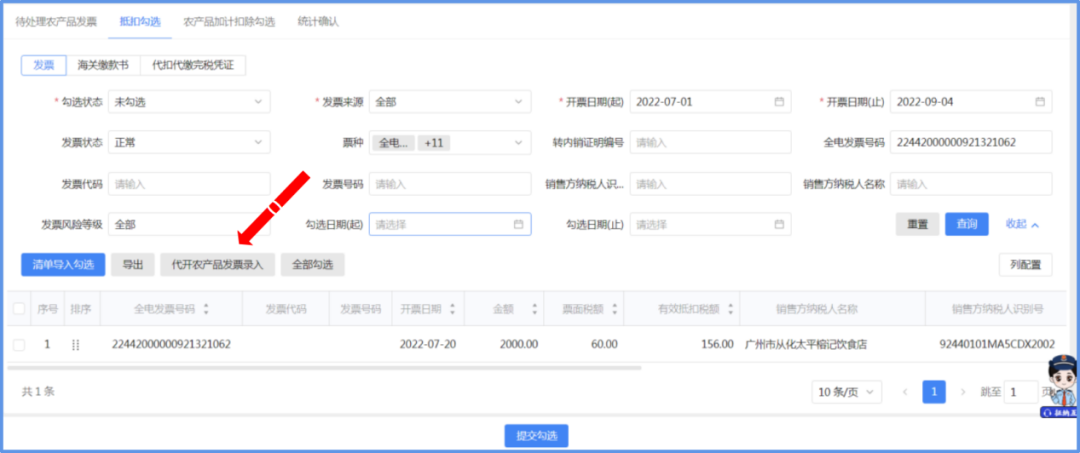
Task: Select the 海关缴款书 option
Action: point(103,65)
